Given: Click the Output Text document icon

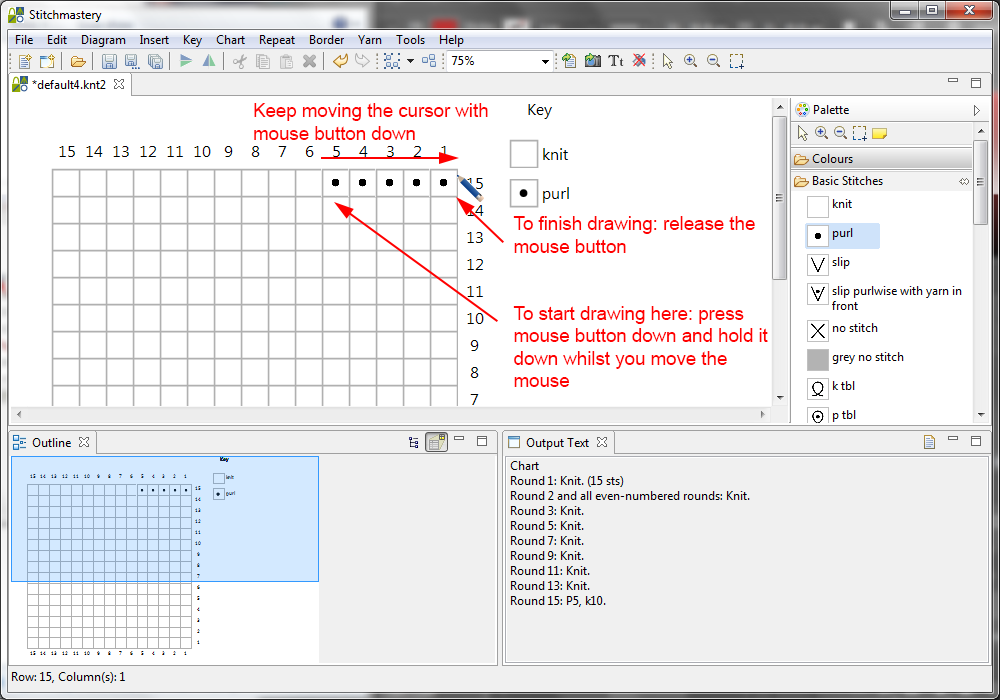Looking at the screenshot, I should (x=929, y=442).
